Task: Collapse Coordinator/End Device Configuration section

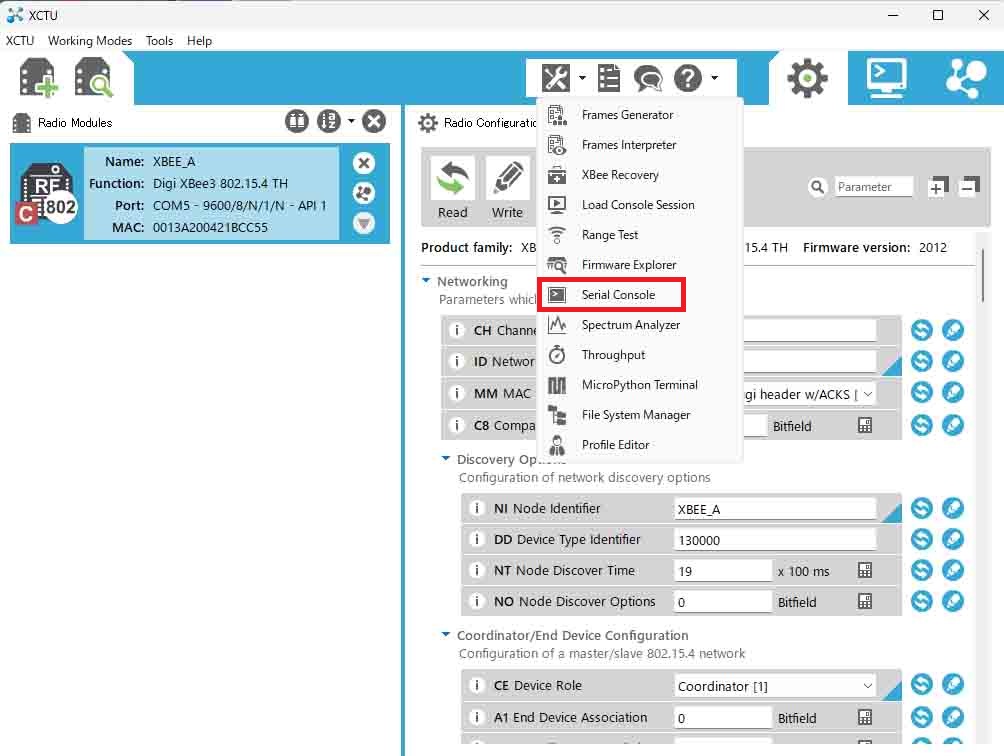Action: coord(446,635)
